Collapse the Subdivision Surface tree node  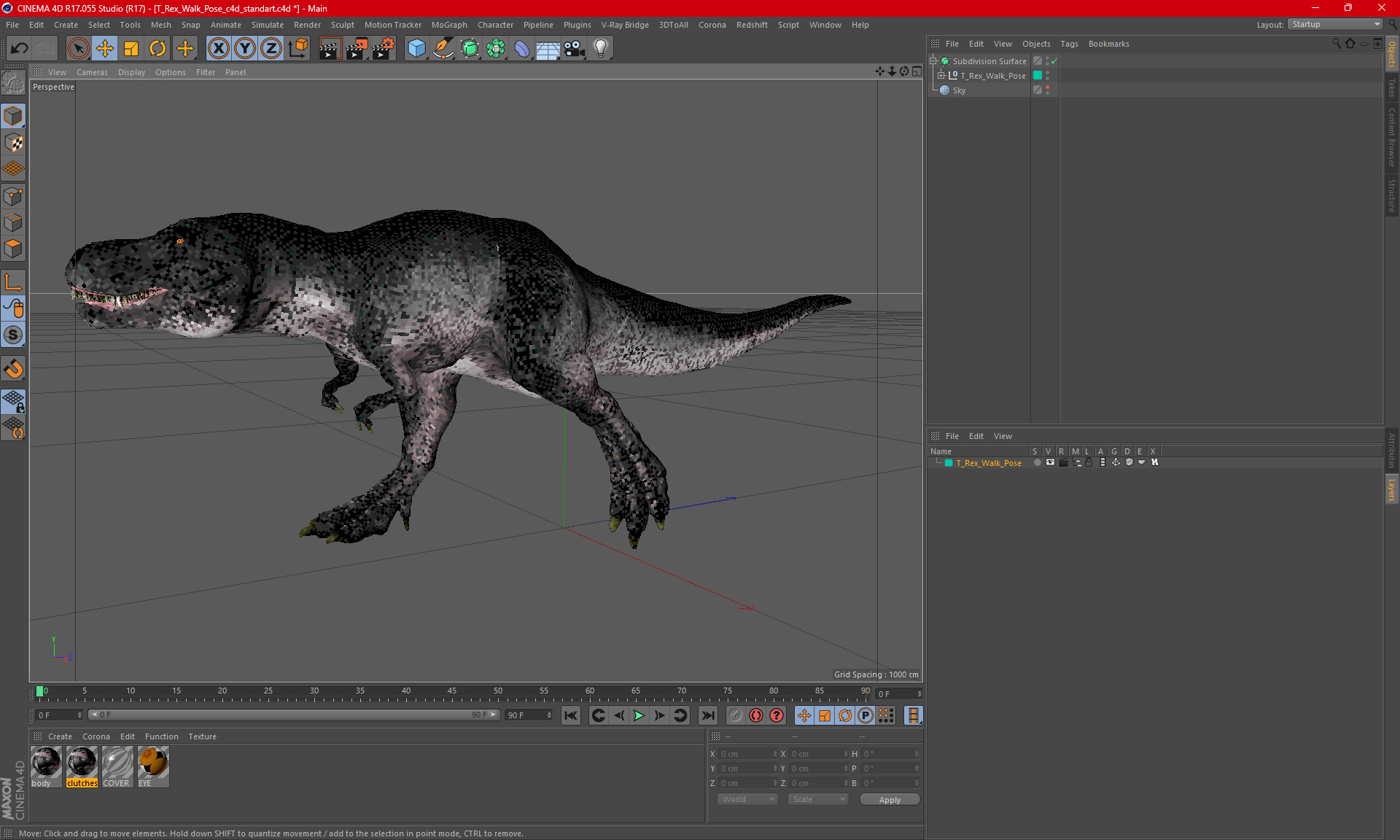pos(933,61)
